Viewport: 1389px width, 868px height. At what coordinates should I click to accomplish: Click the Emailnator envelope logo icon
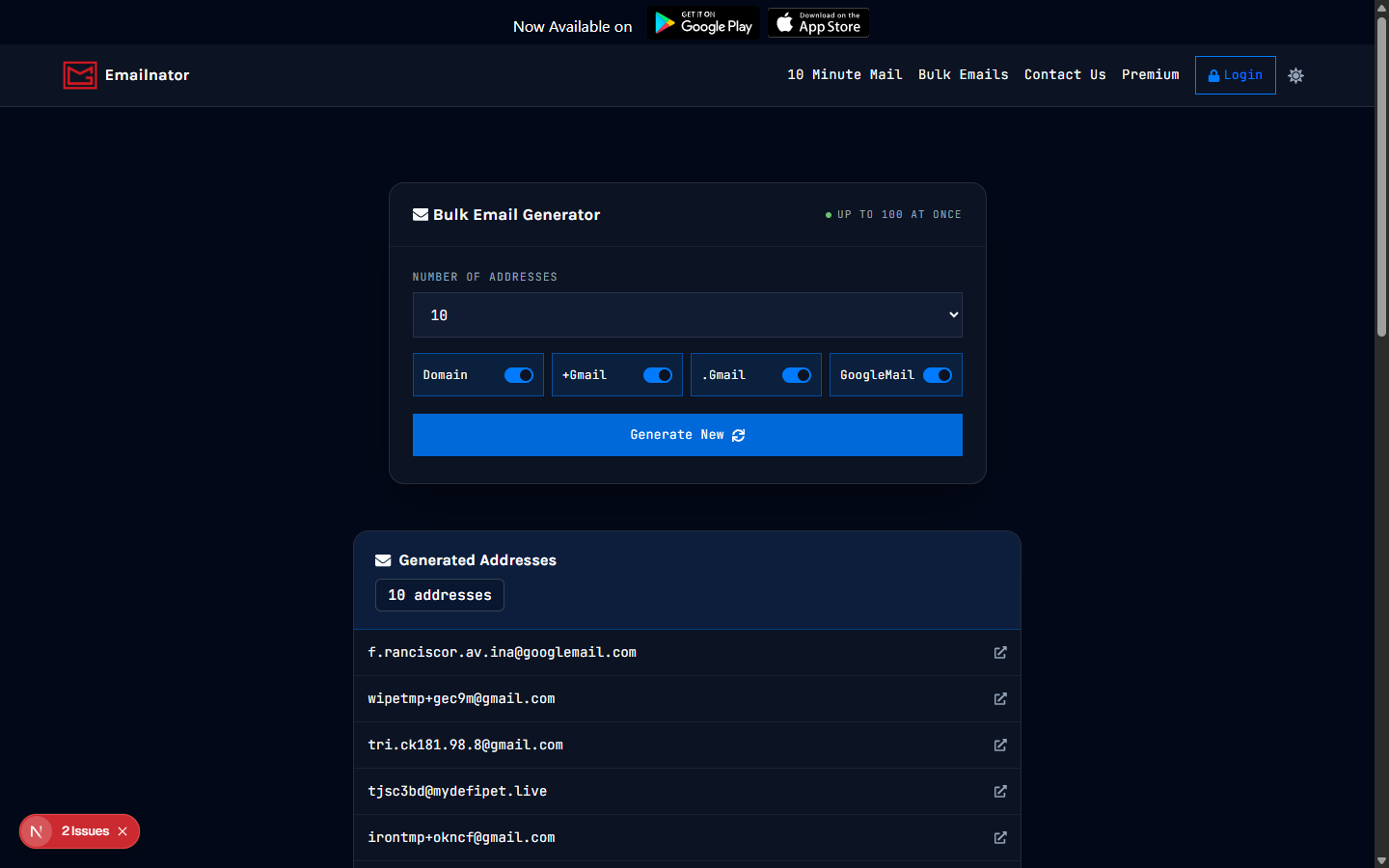coord(80,75)
